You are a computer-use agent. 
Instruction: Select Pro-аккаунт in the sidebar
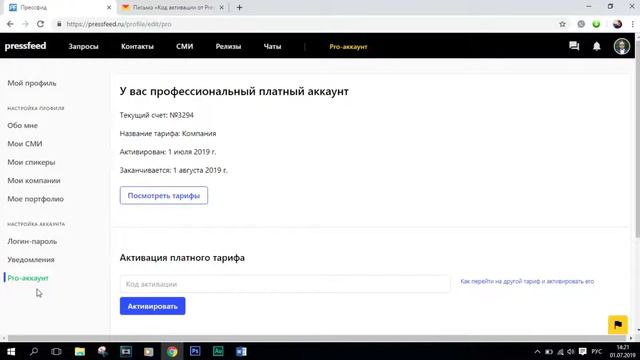point(28,278)
